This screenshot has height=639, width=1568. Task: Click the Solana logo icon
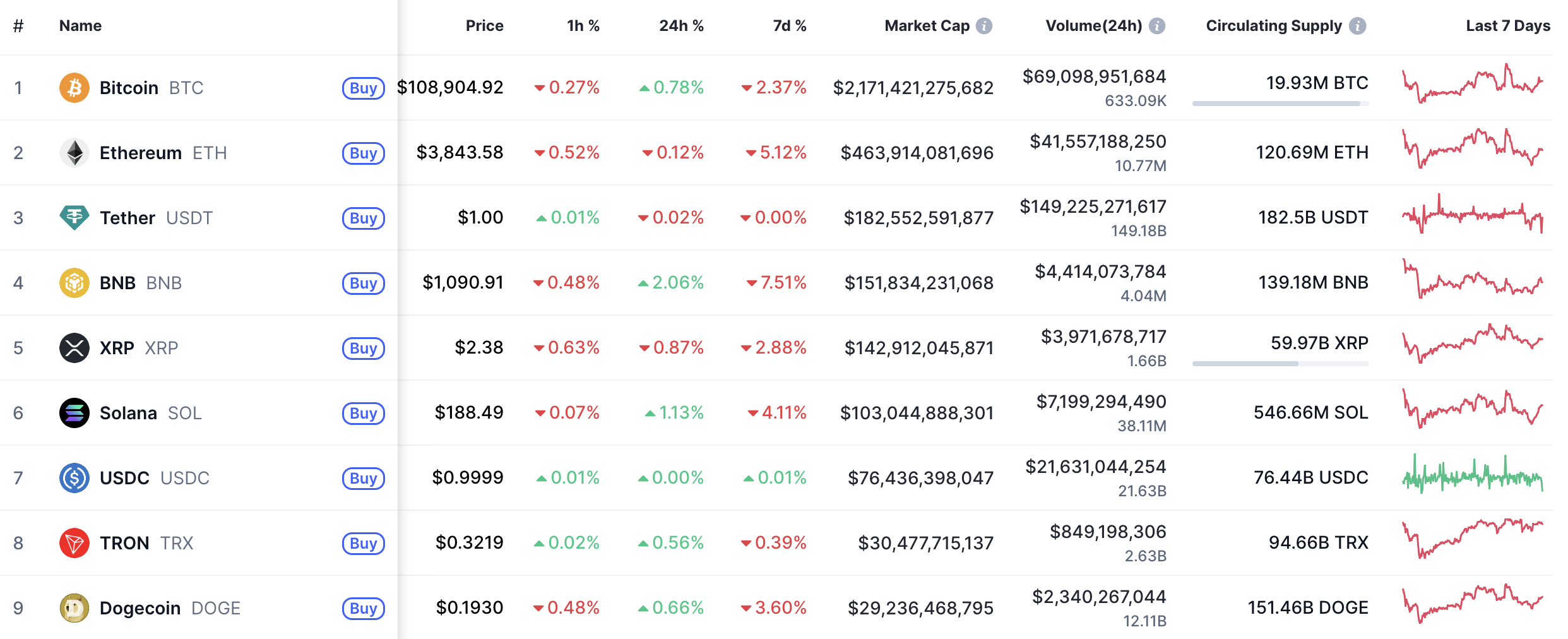(x=74, y=413)
